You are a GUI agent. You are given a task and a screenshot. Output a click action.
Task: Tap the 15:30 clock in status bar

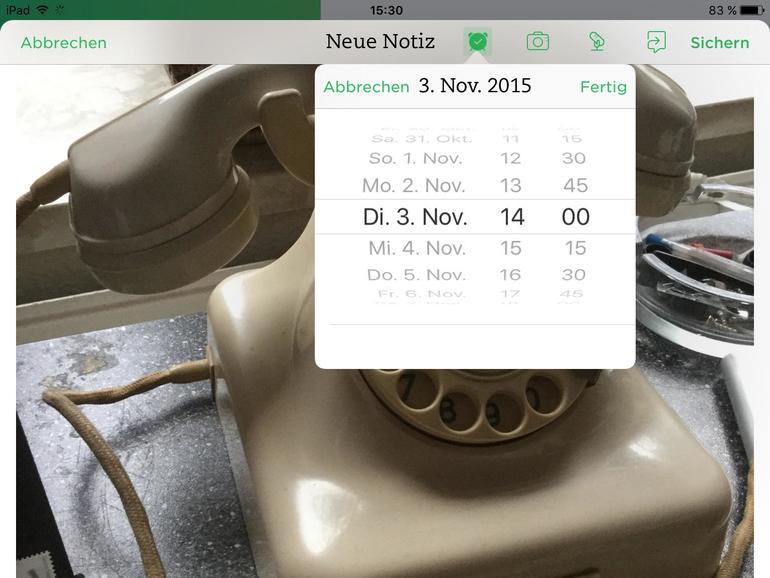pos(386,10)
